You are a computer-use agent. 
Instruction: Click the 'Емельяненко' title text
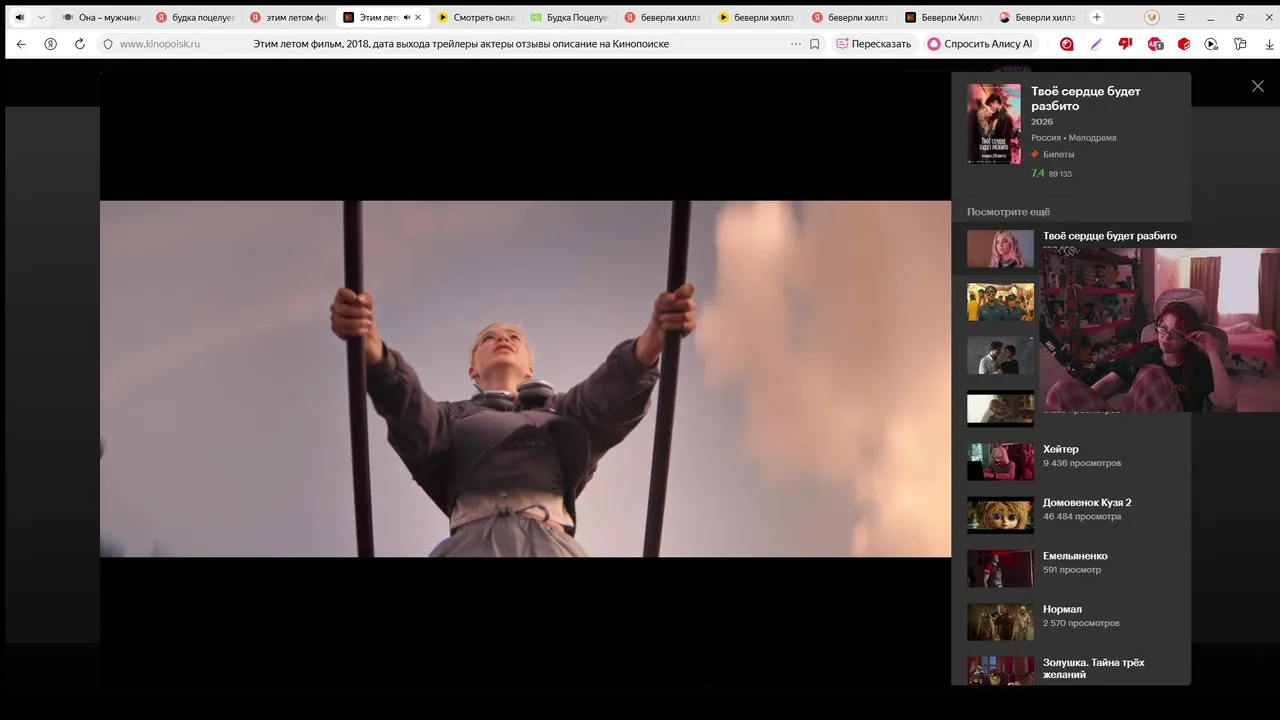pos(1075,556)
